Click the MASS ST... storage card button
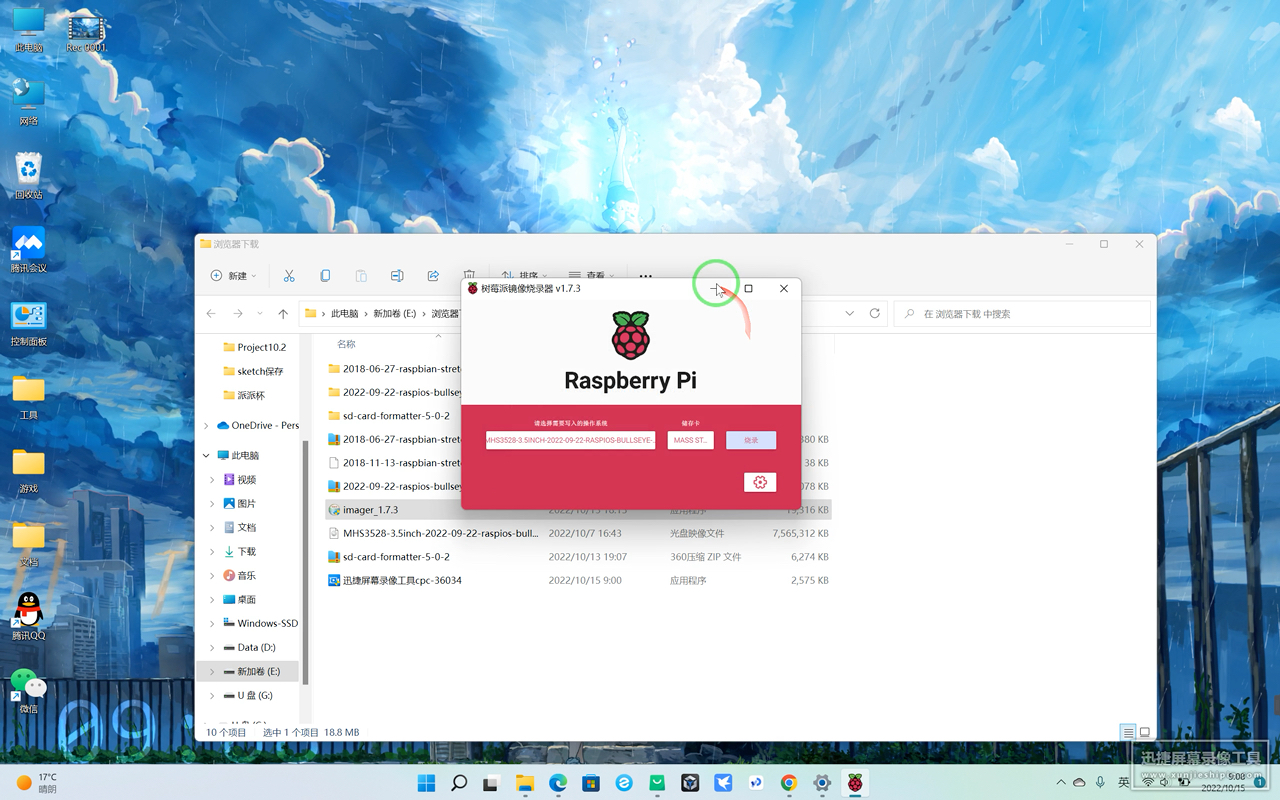The image size is (1280, 800). pos(691,440)
